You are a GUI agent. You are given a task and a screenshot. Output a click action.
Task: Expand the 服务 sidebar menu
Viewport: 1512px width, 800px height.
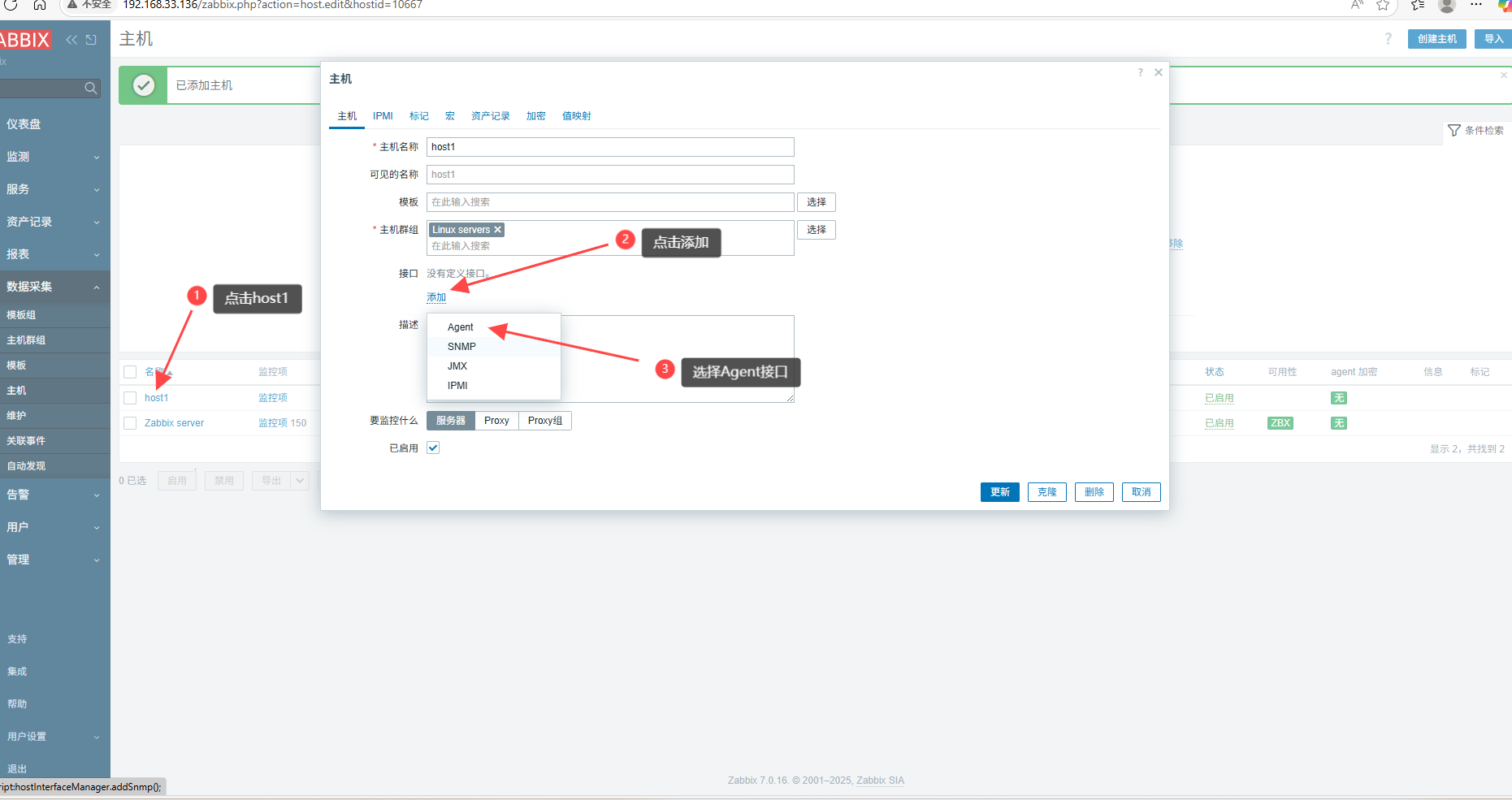point(54,189)
